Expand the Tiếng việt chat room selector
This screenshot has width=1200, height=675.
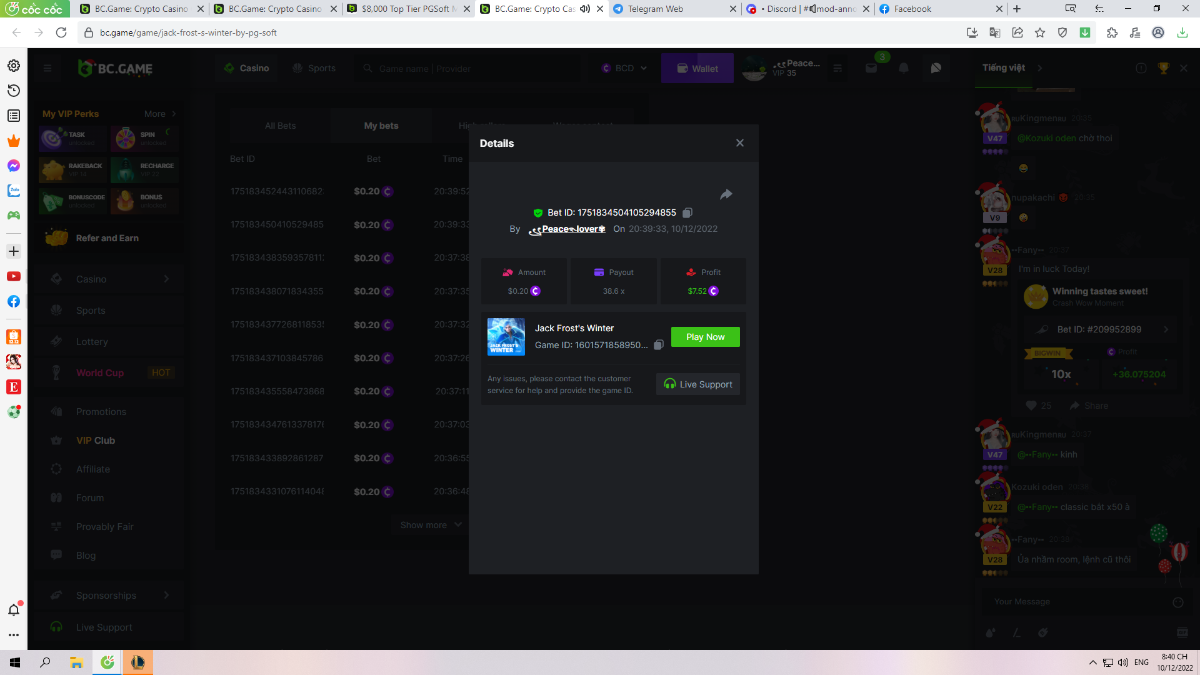point(1039,68)
